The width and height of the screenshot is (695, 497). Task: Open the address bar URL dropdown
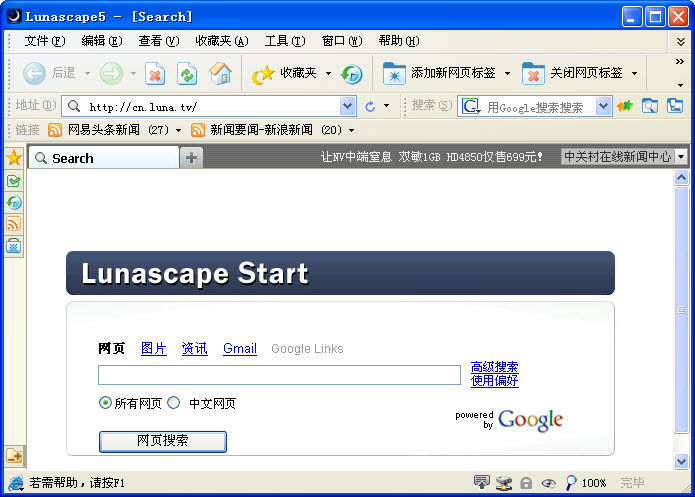tap(348, 106)
